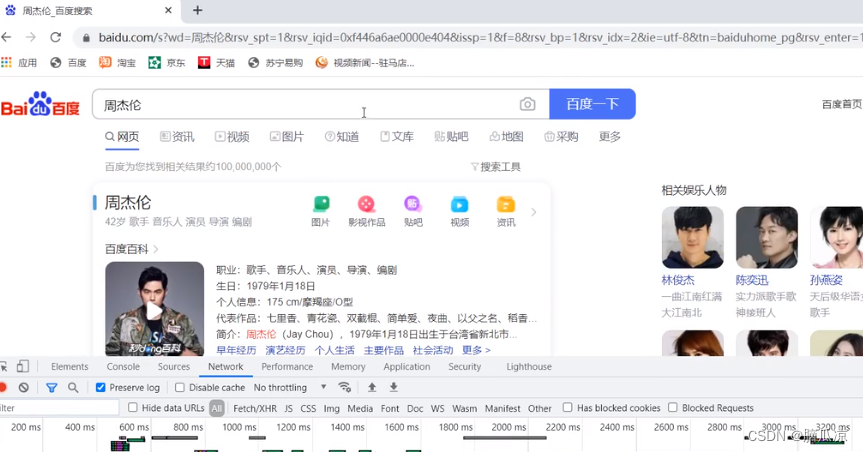The image size is (863, 452).
Task: Click the 百度一下 search button
Action: click(x=592, y=104)
